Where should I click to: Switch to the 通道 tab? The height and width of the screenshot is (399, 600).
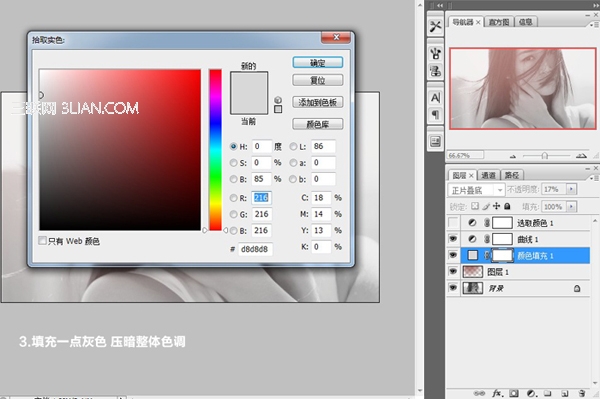[488, 175]
